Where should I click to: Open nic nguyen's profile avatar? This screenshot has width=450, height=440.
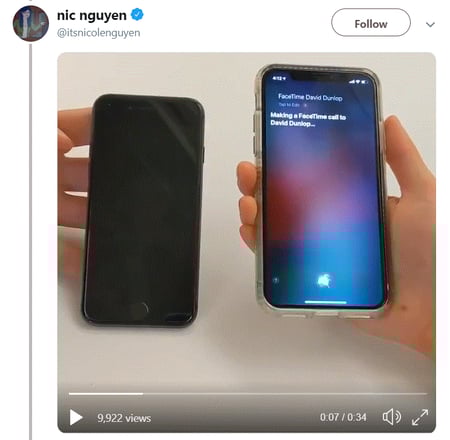tap(31, 24)
